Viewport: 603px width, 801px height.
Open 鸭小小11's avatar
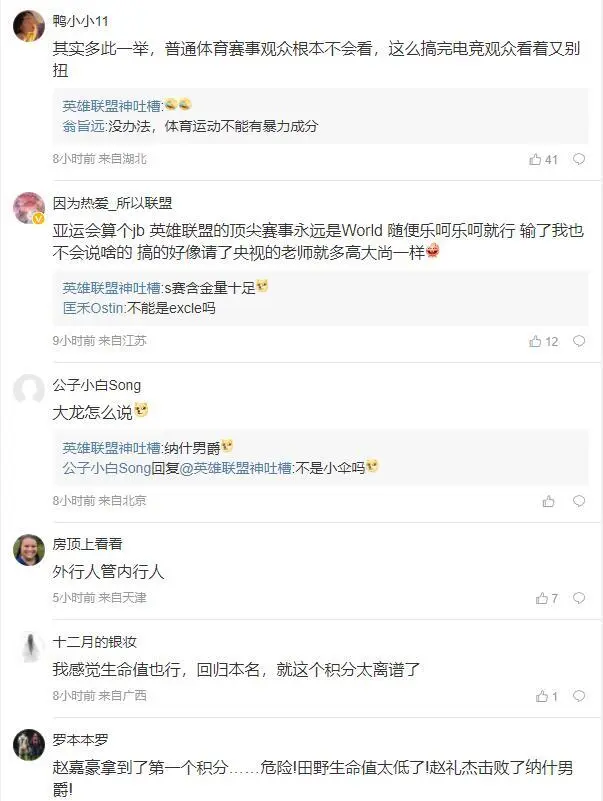click(28, 26)
